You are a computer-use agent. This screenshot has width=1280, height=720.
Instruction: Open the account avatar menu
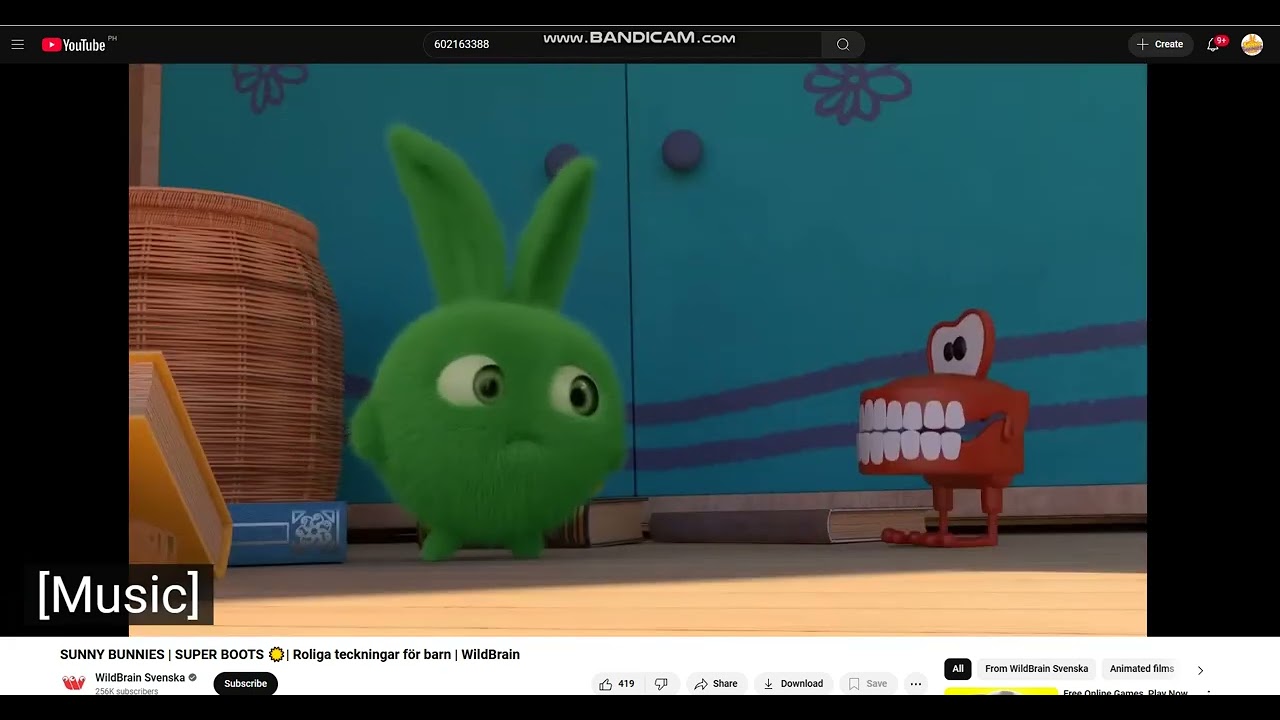click(1252, 44)
